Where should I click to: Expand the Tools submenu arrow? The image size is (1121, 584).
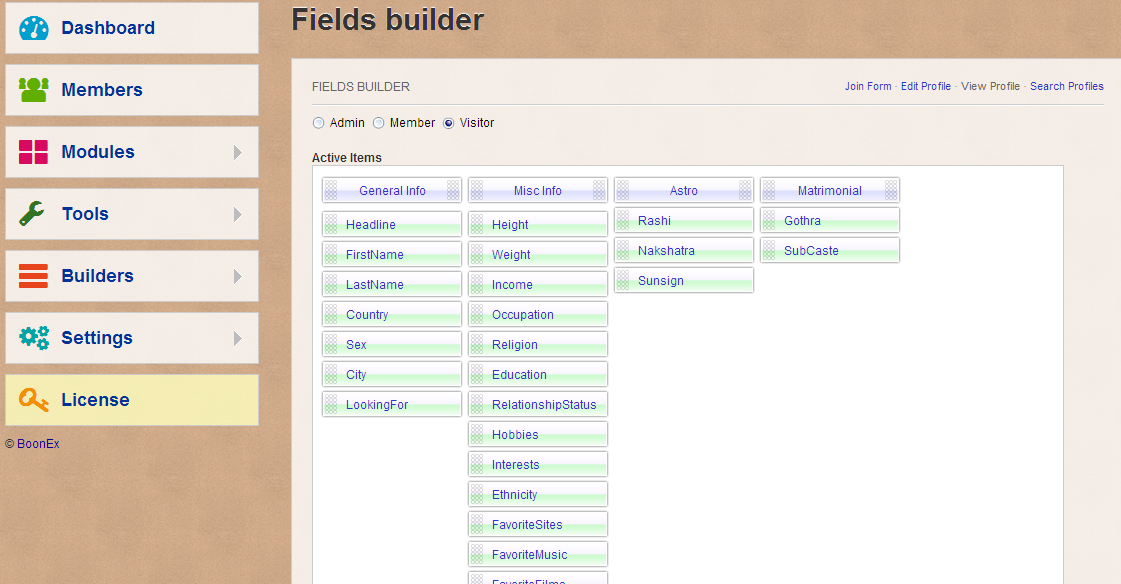pos(238,214)
